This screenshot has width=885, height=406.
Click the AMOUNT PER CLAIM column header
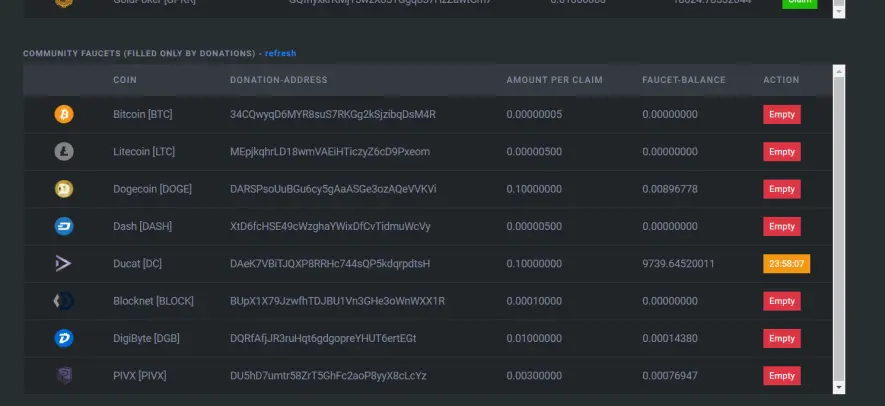tap(554, 80)
